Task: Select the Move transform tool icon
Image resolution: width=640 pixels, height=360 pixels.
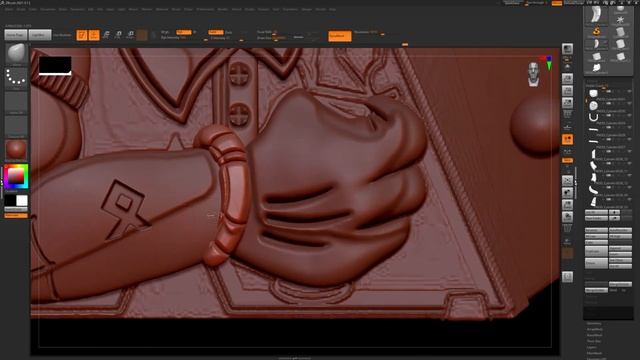Action: pyautogui.click(x=106, y=35)
